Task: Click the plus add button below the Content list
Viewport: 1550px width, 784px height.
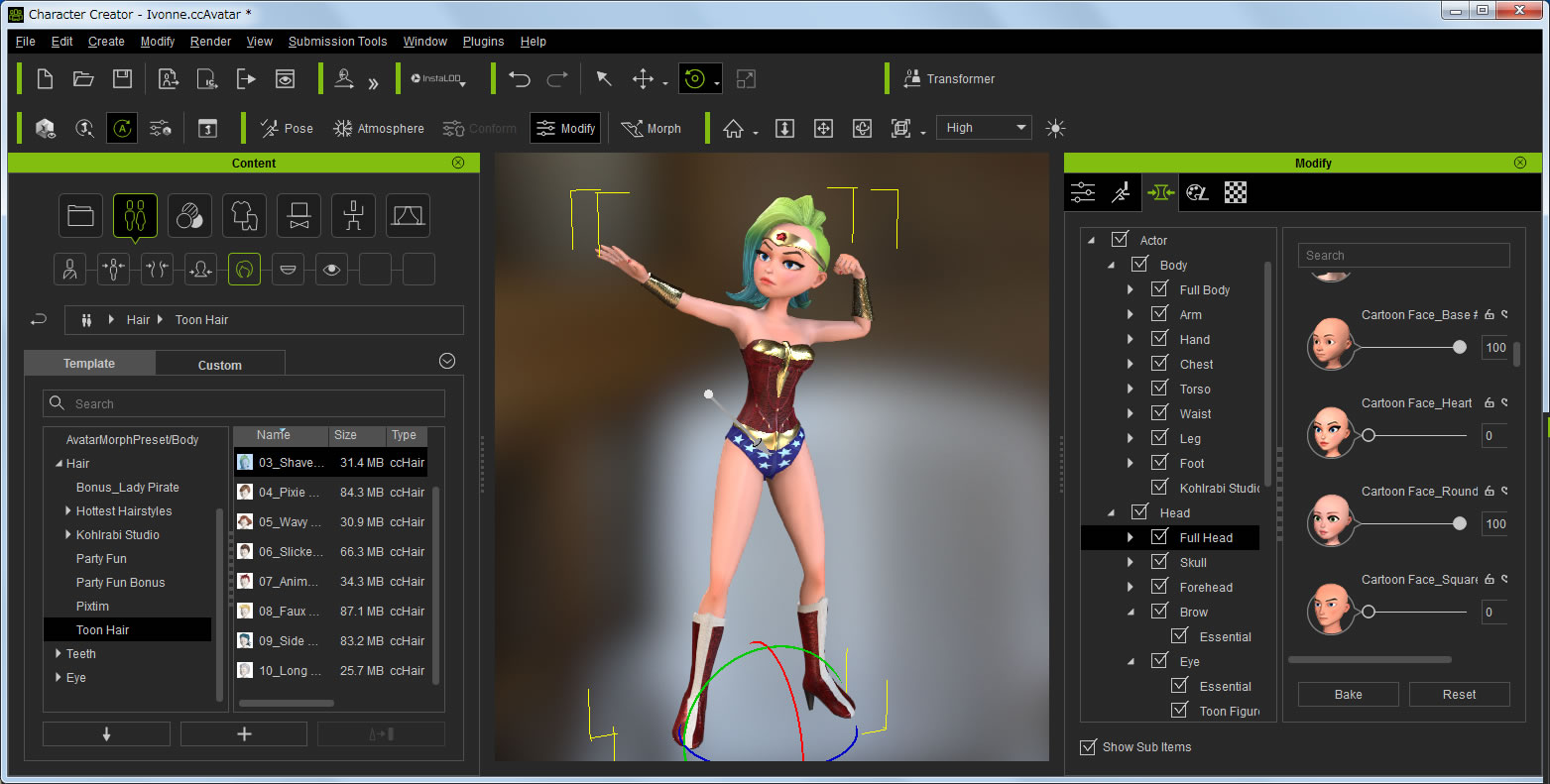Action: click(244, 733)
